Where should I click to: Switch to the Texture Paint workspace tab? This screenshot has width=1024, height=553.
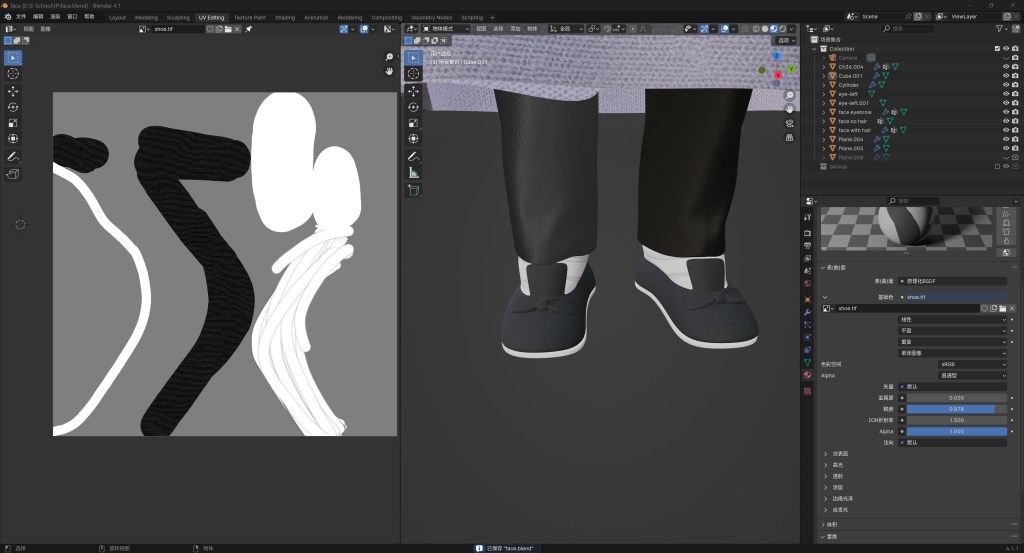pyautogui.click(x=250, y=17)
